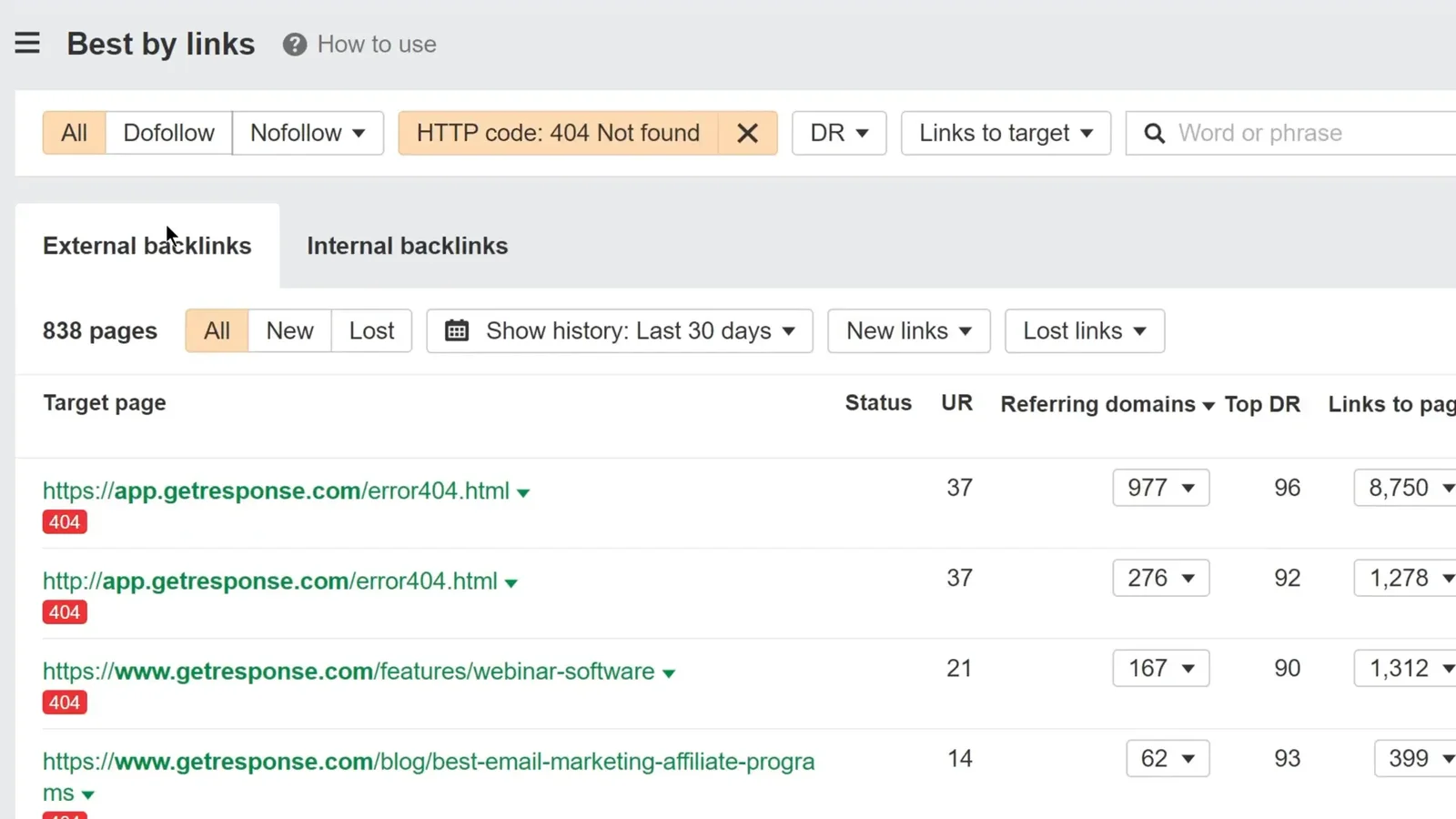Image resolution: width=1456 pixels, height=819 pixels.
Task: Click the search magnifier icon
Action: coord(1154,134)
